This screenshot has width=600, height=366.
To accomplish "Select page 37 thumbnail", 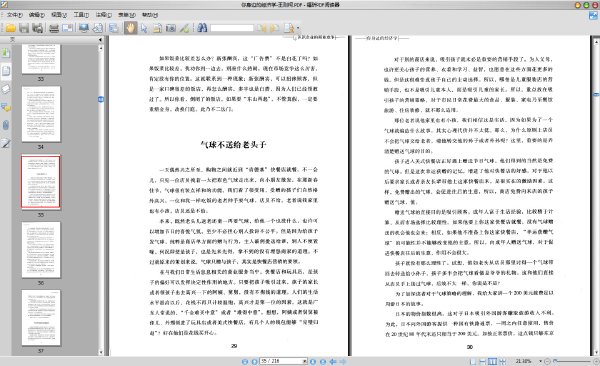I will click(x=41, y=317).
